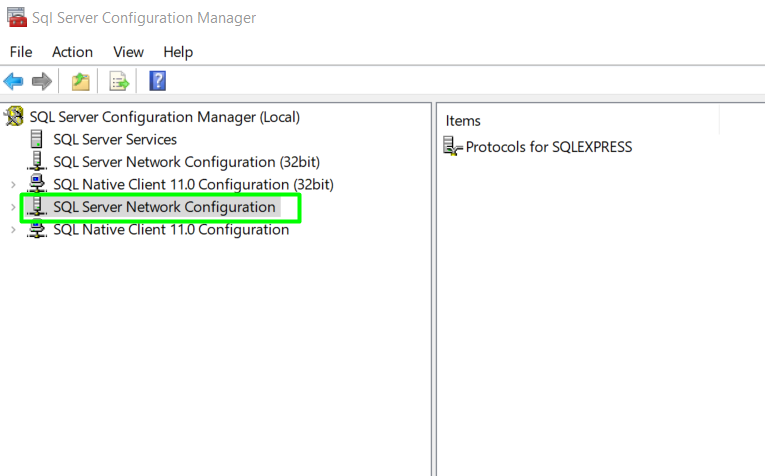Image resolution: width=765 pixels, height=476 pixels.
Task: Select SQL Server Configuration Manager (Local) root
Action: (x=164, y=117)
